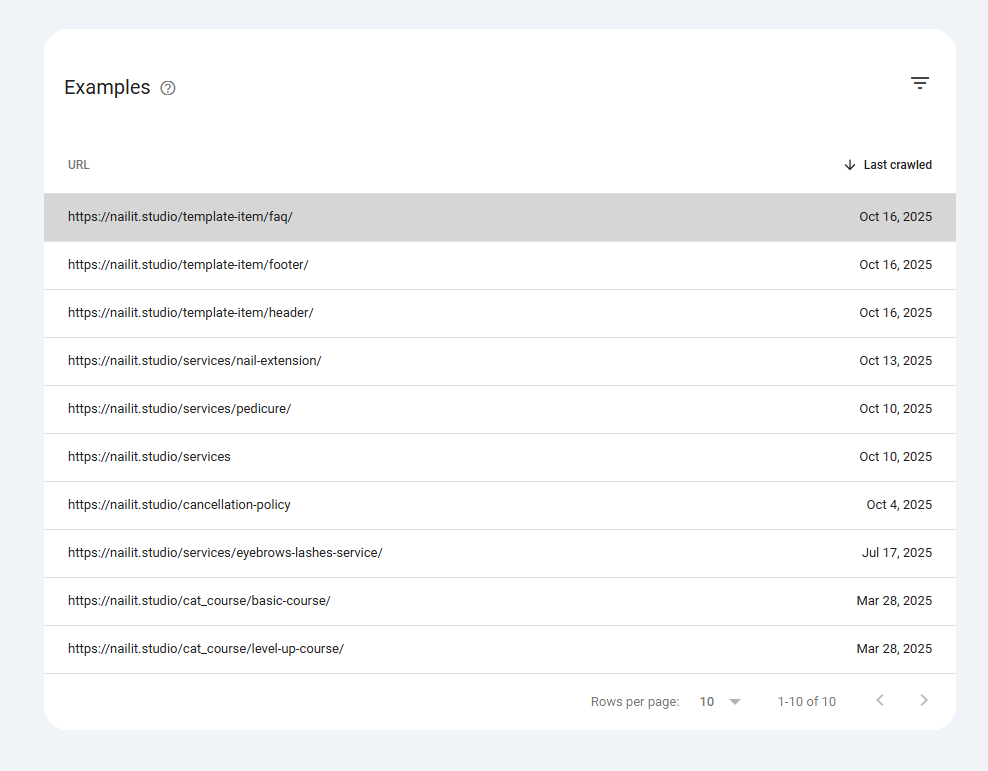This screenshot has height=771, width=988.
Task: Select the template-item/faq URL row
Action: coord(180,217)
